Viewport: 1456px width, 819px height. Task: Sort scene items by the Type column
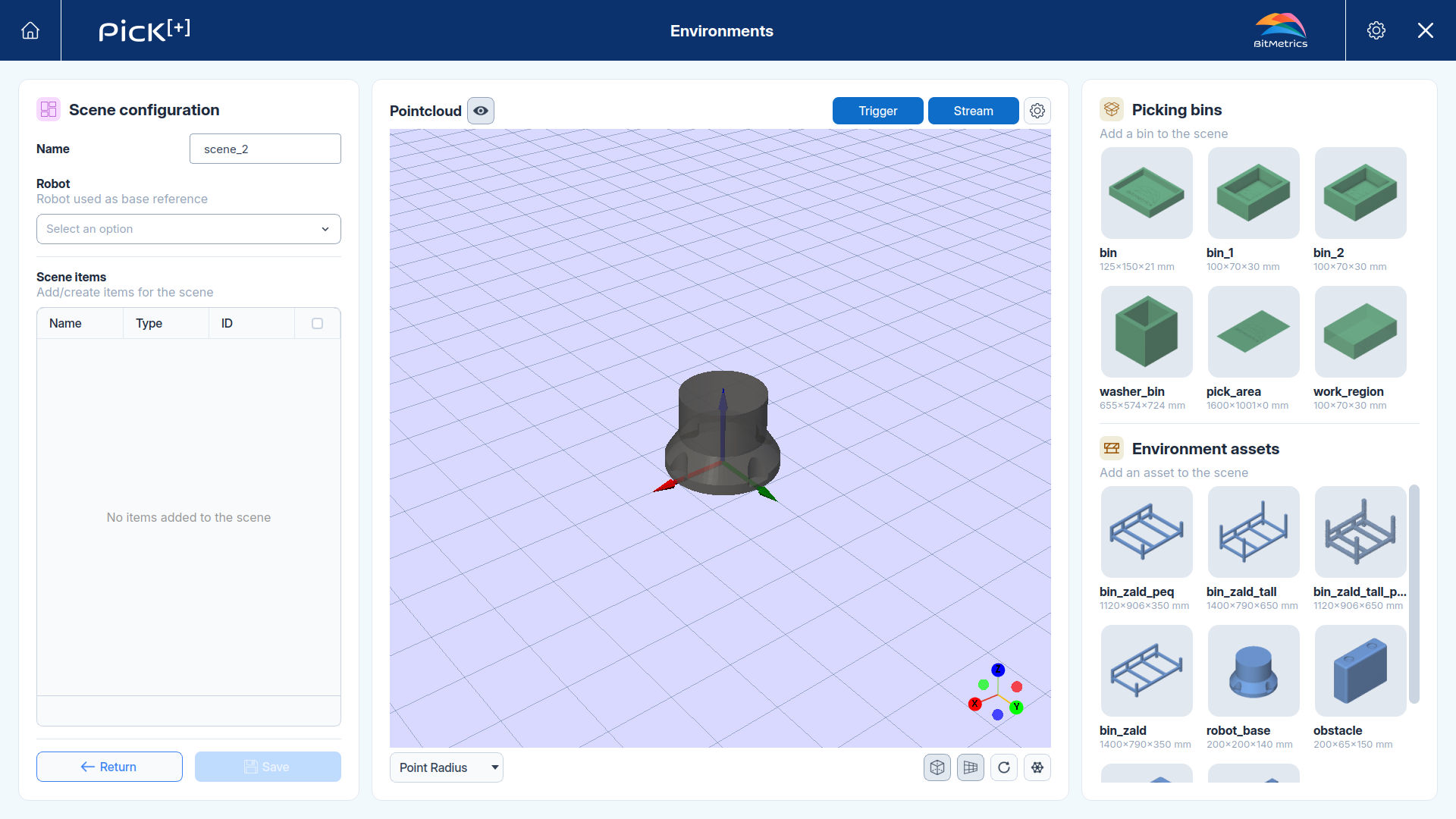pyautogui.click(x=149, y=324)
